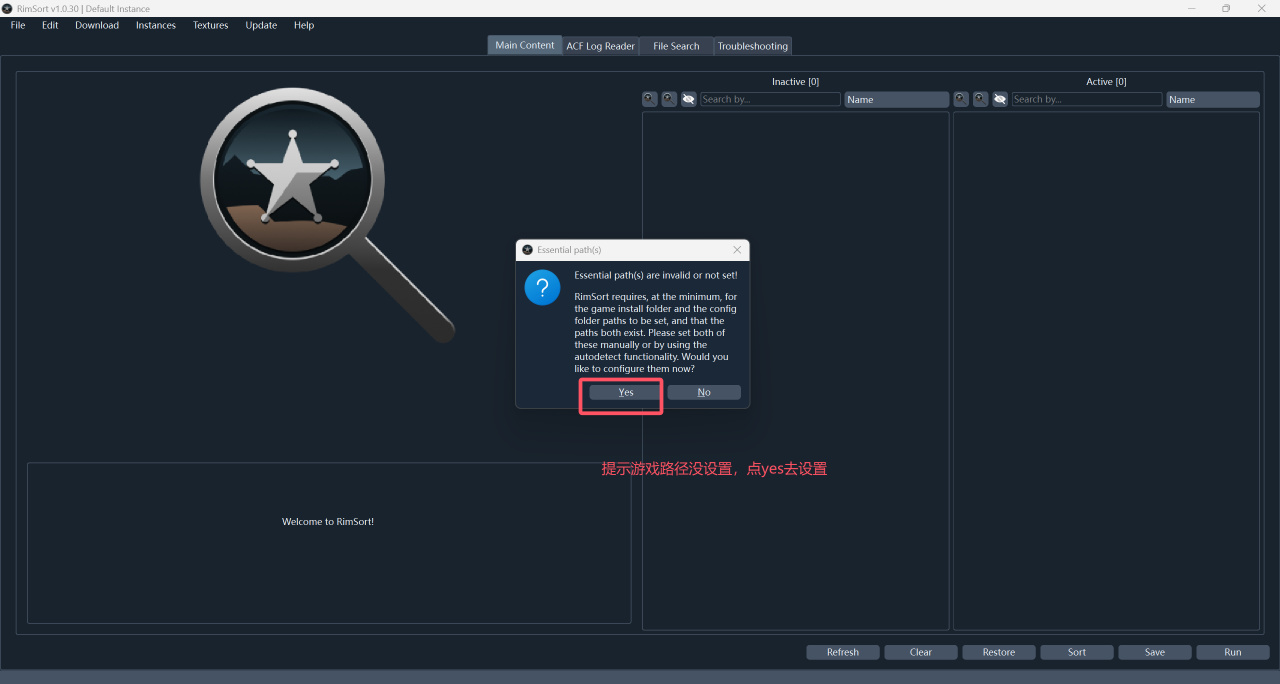Click No in the Essential paths dialog
The image size is (1280, 684).
point(704,392)
